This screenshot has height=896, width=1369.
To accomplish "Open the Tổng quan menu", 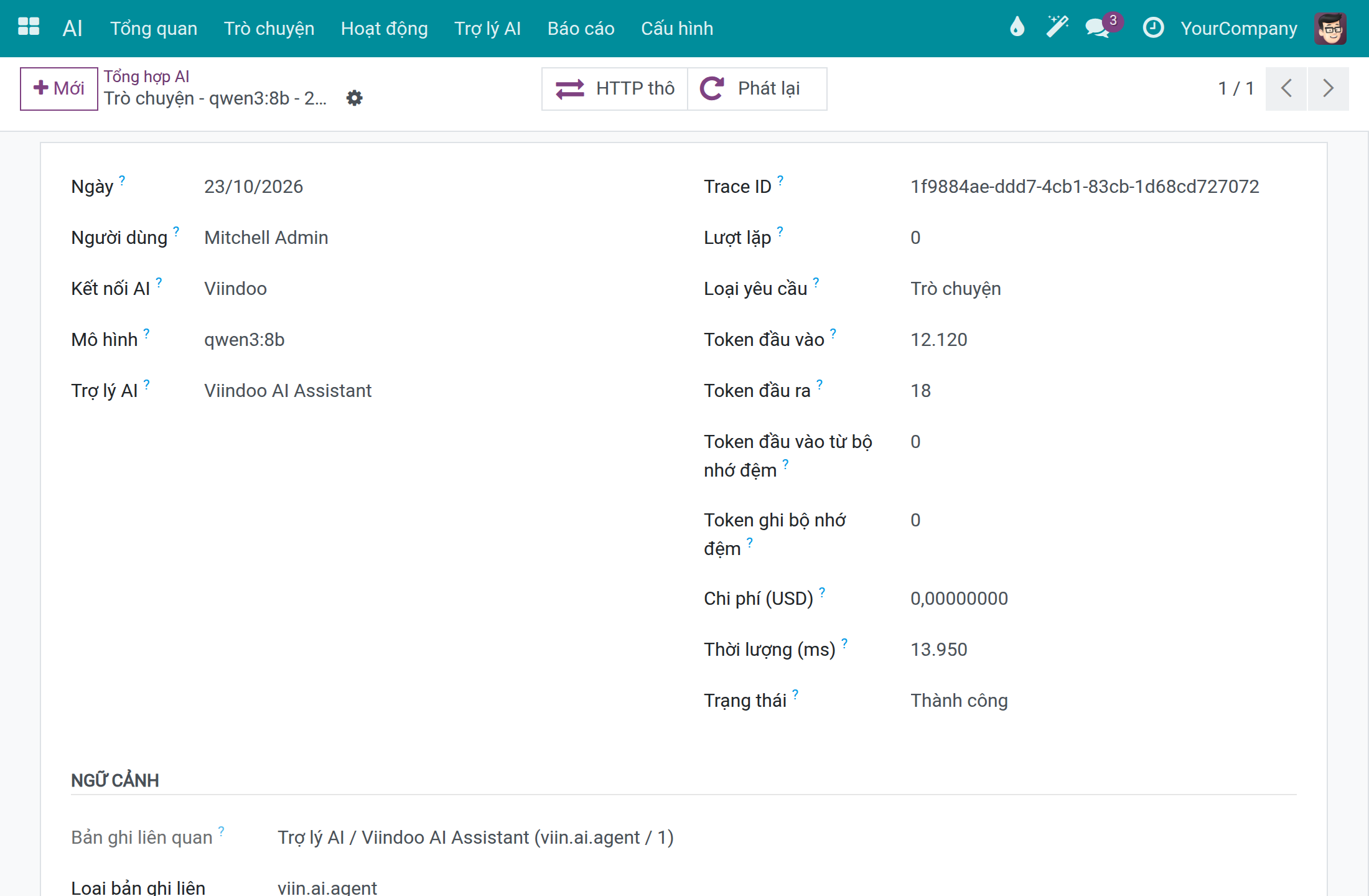I will 154,28.
